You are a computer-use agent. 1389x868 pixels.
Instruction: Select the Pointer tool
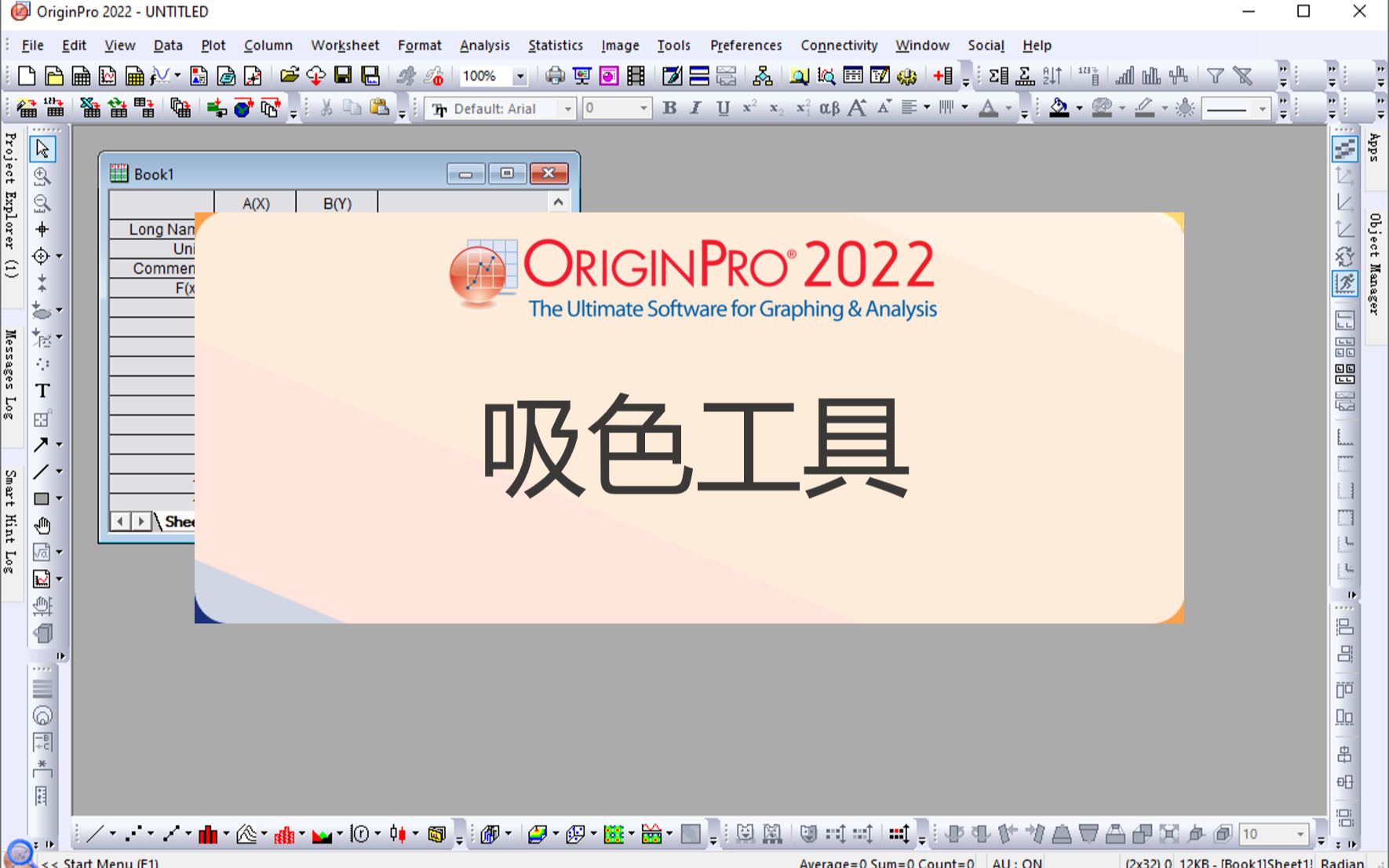[42, 148]
